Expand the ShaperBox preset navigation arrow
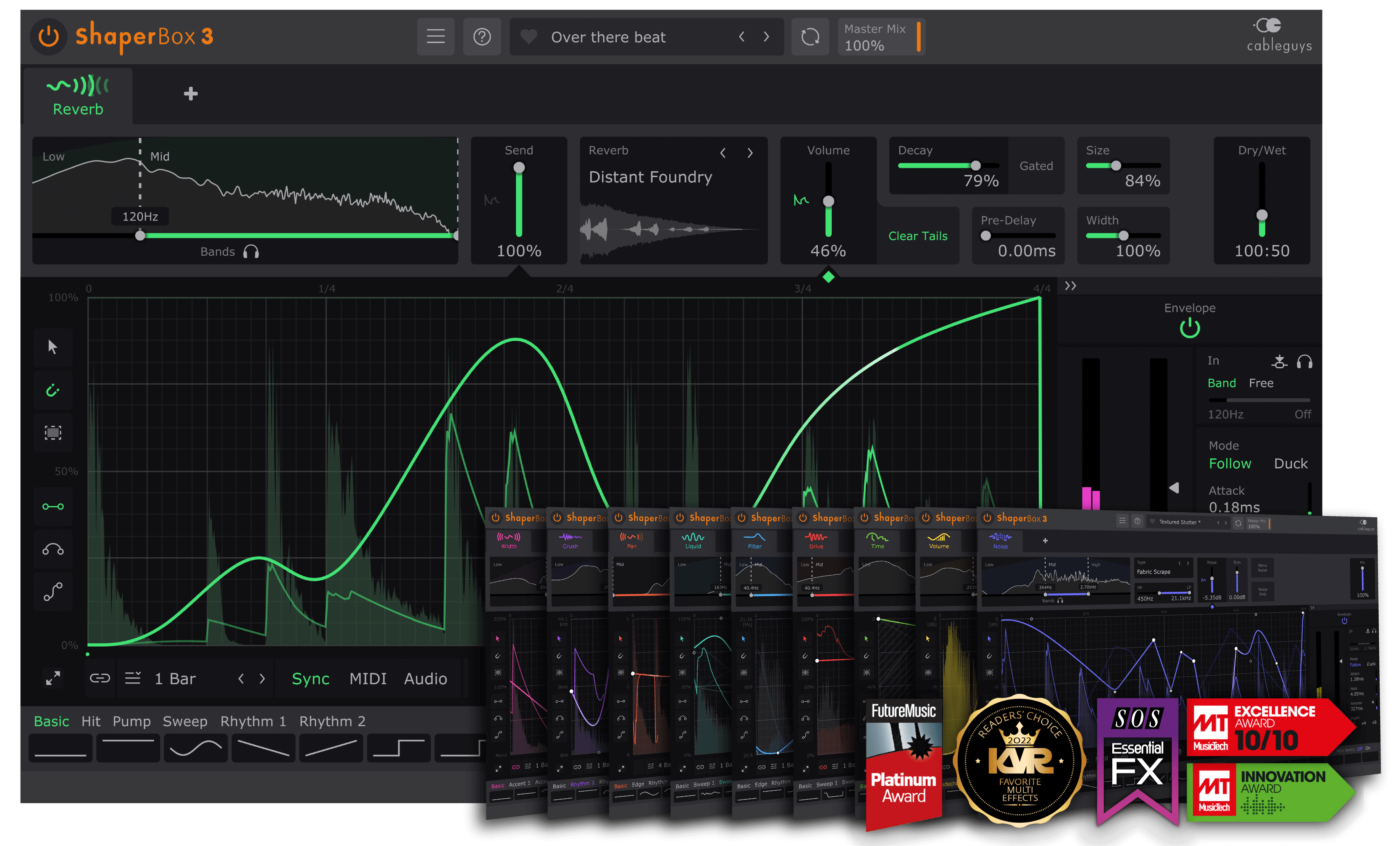 click(765, 37)
